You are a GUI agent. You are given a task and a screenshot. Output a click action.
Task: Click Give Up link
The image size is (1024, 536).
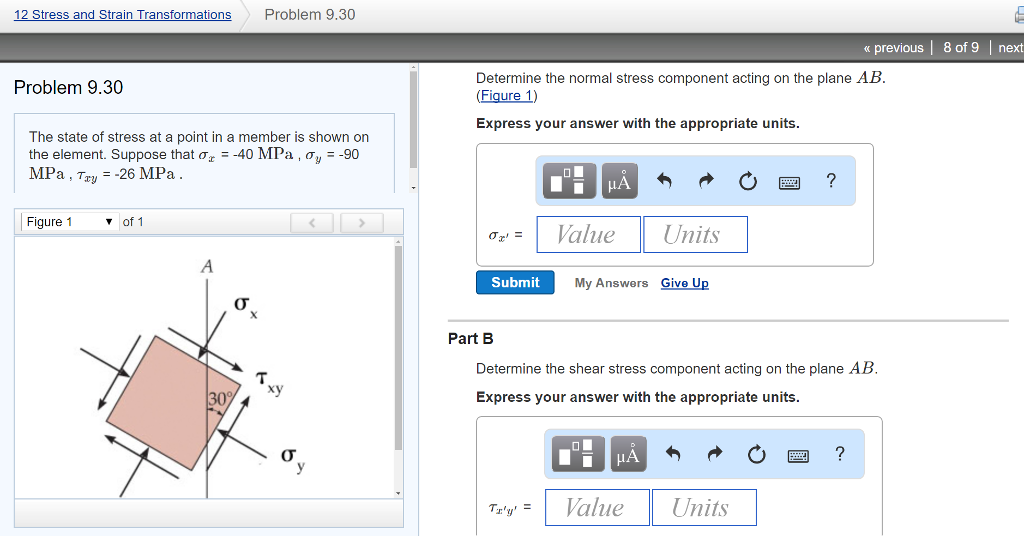pos(684,283)
